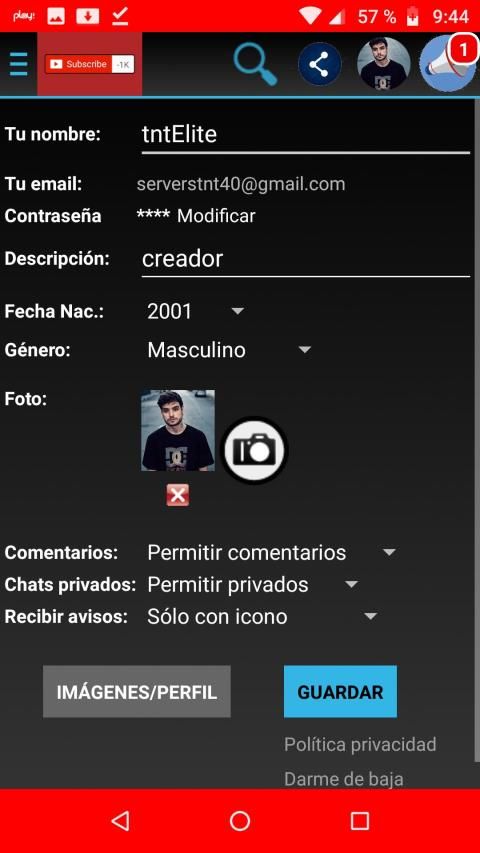480x853 pixels.
Task: Tap the share icon in top bar
Action: click(x=319, y=65)
